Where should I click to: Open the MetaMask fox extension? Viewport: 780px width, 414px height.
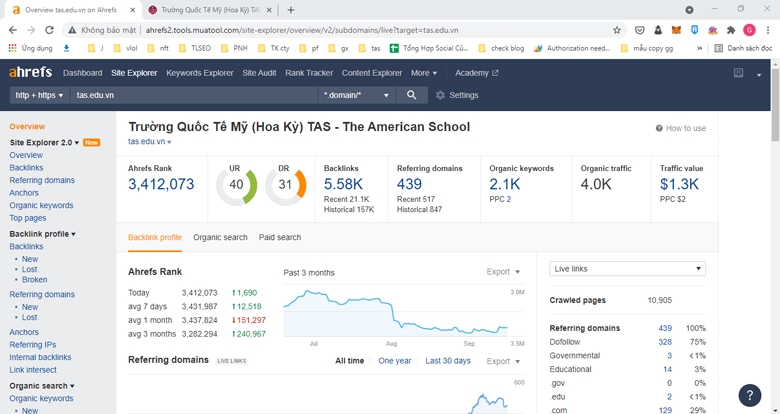(x=676, y=30)
